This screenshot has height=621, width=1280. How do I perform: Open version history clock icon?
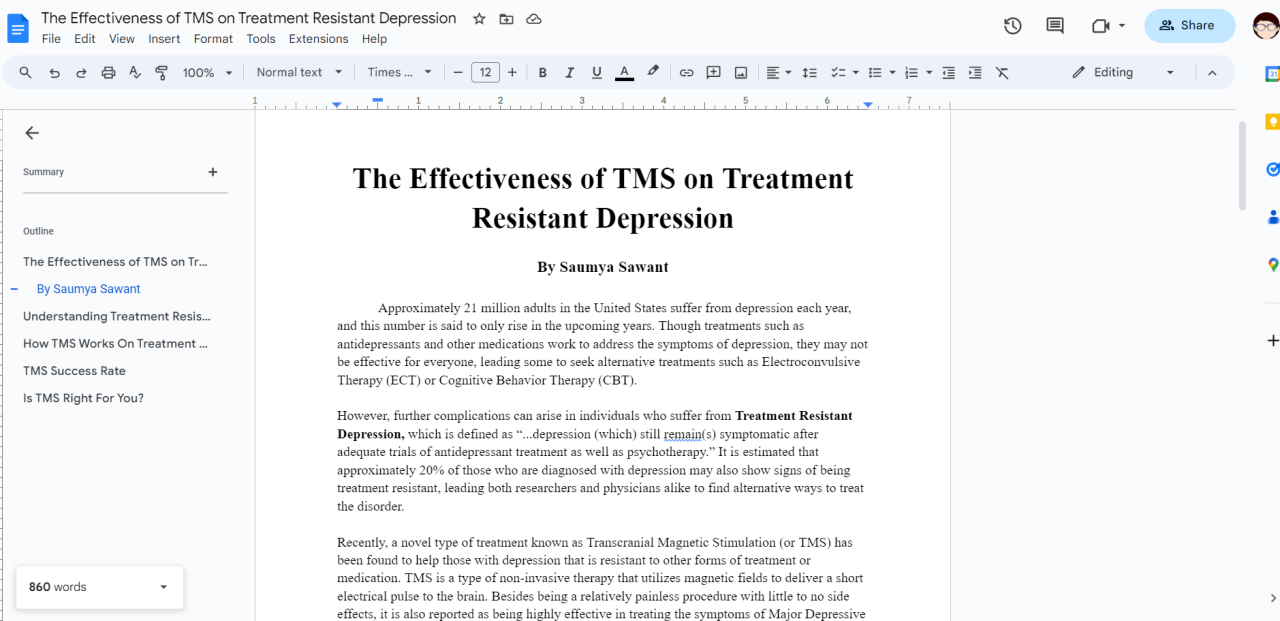click(x=1013, y=26)
